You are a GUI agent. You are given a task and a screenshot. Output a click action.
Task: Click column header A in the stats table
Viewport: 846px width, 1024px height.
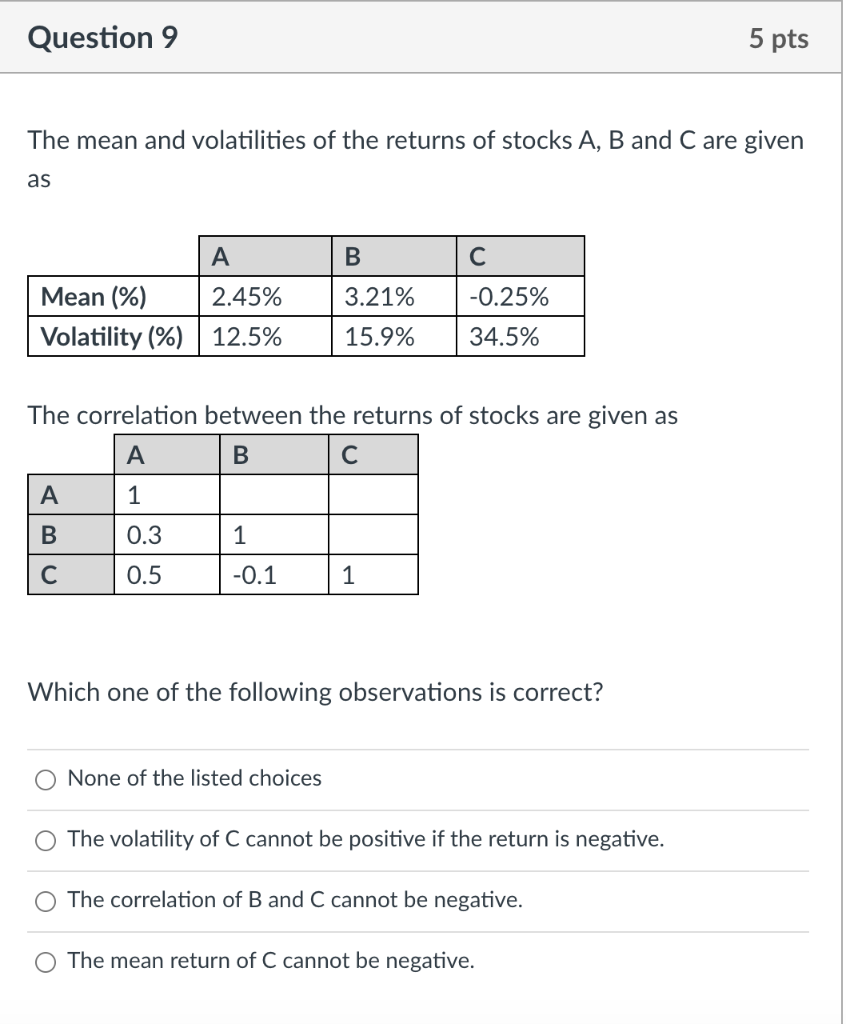(215, 256)
